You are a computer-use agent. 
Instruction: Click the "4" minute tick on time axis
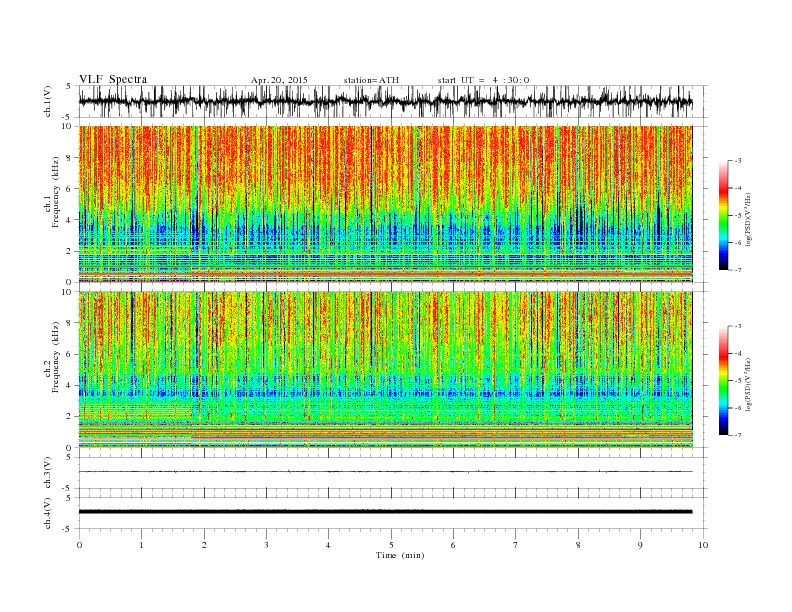tap(328, 545)
